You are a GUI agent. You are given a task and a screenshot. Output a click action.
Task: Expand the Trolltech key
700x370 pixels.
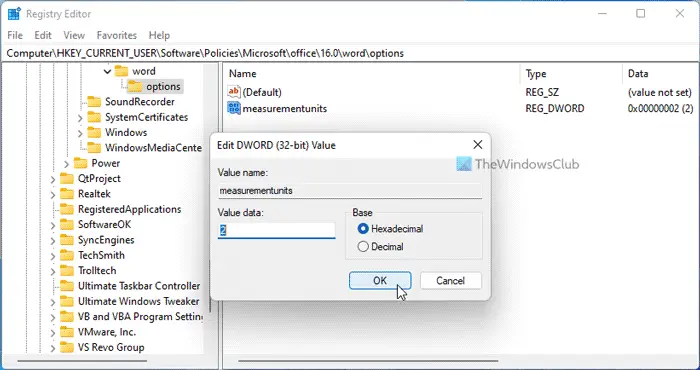pos(53,271)
